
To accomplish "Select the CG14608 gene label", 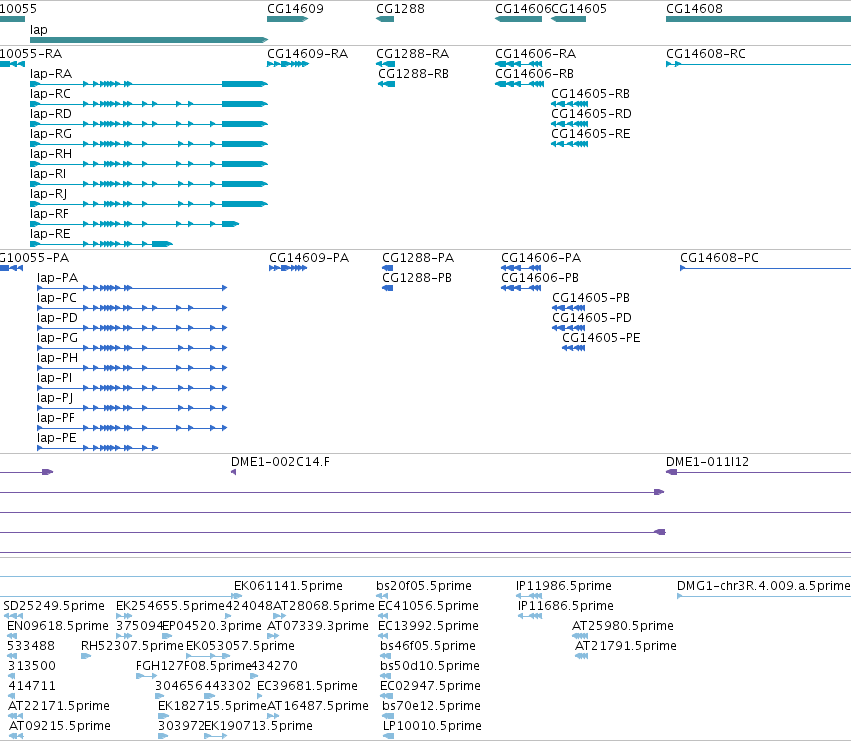I will click(x=694, y=9).
